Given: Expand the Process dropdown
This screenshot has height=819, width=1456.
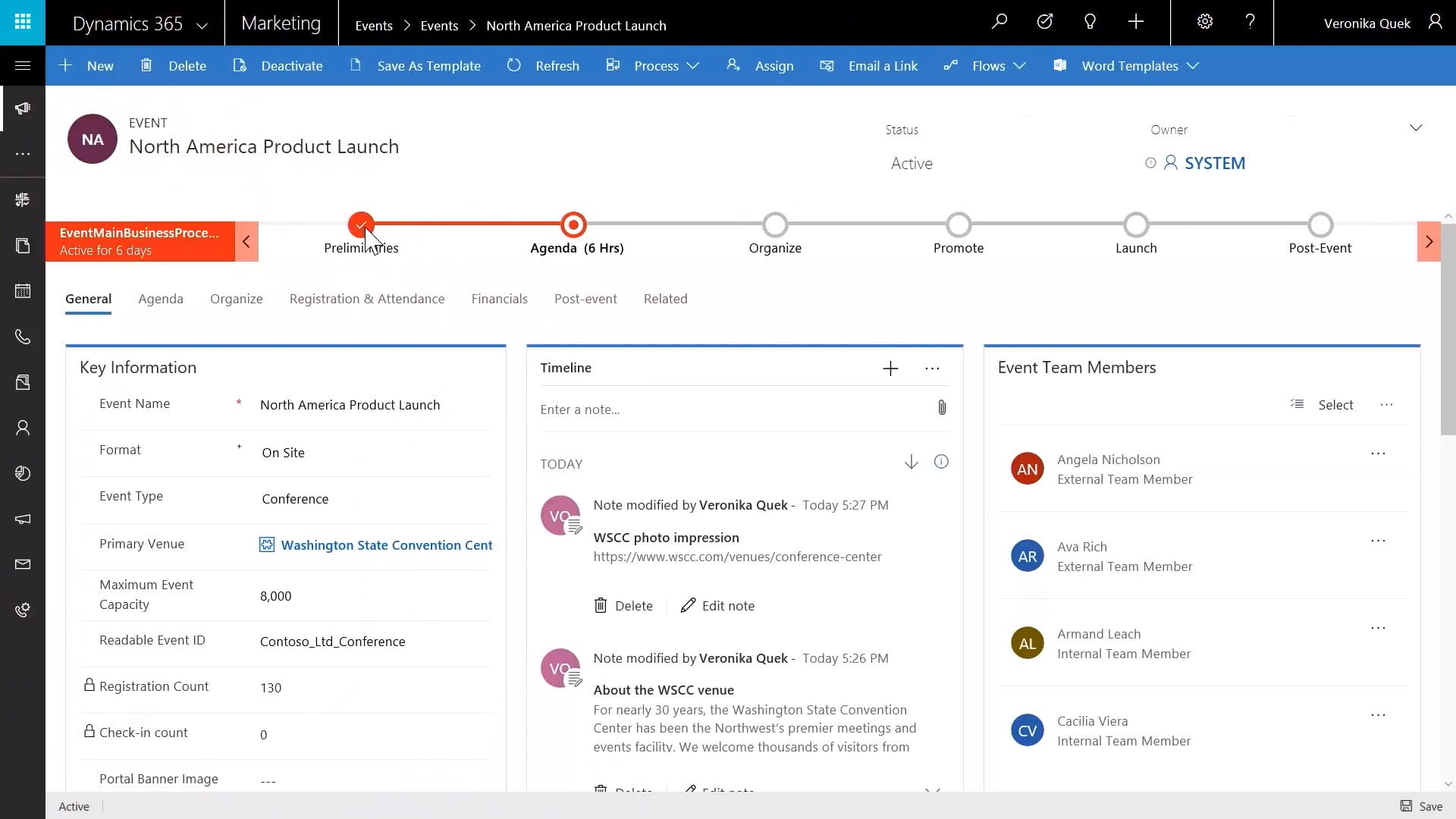Looking at the screenshot, I should pos(655,66).
